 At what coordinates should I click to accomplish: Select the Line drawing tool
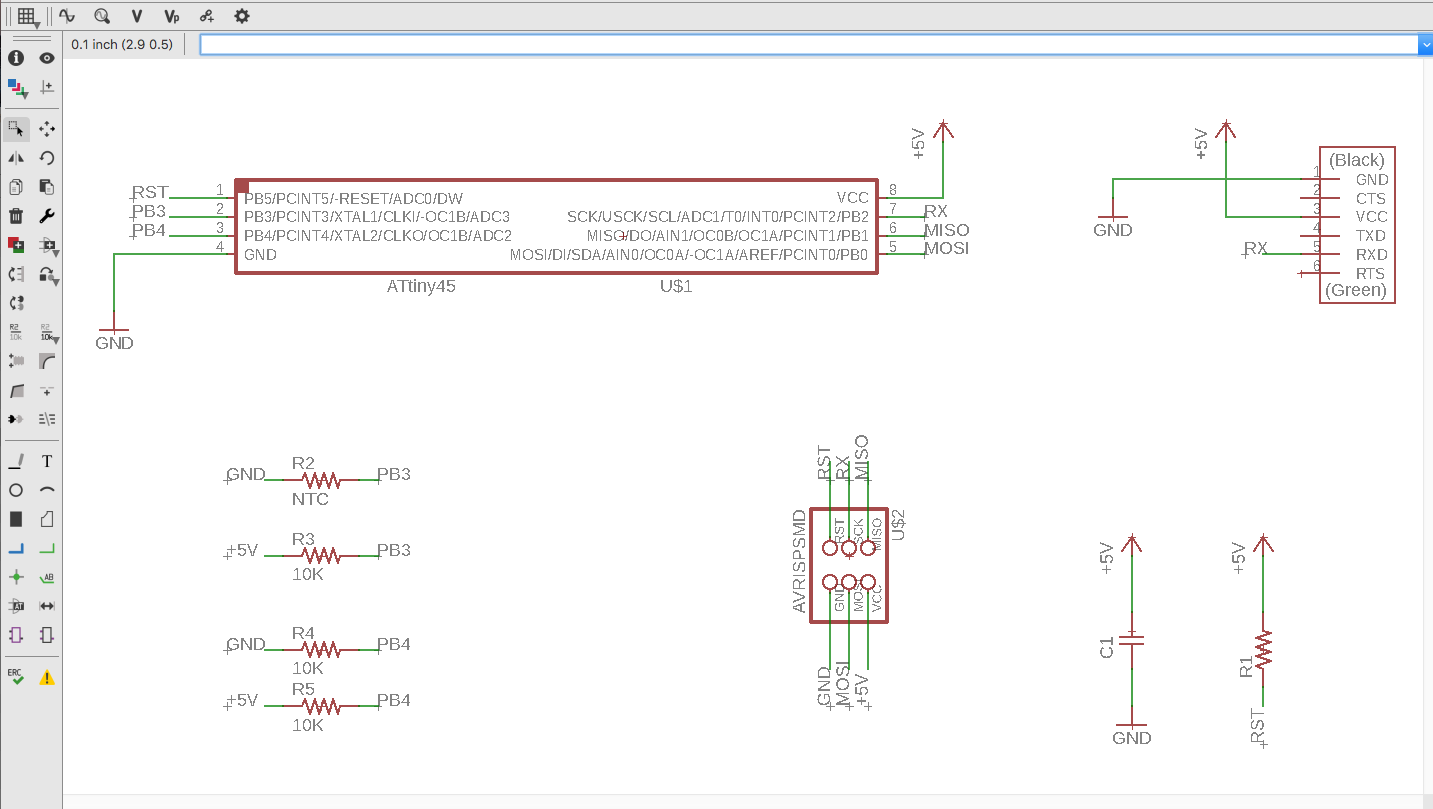[16, 461]
